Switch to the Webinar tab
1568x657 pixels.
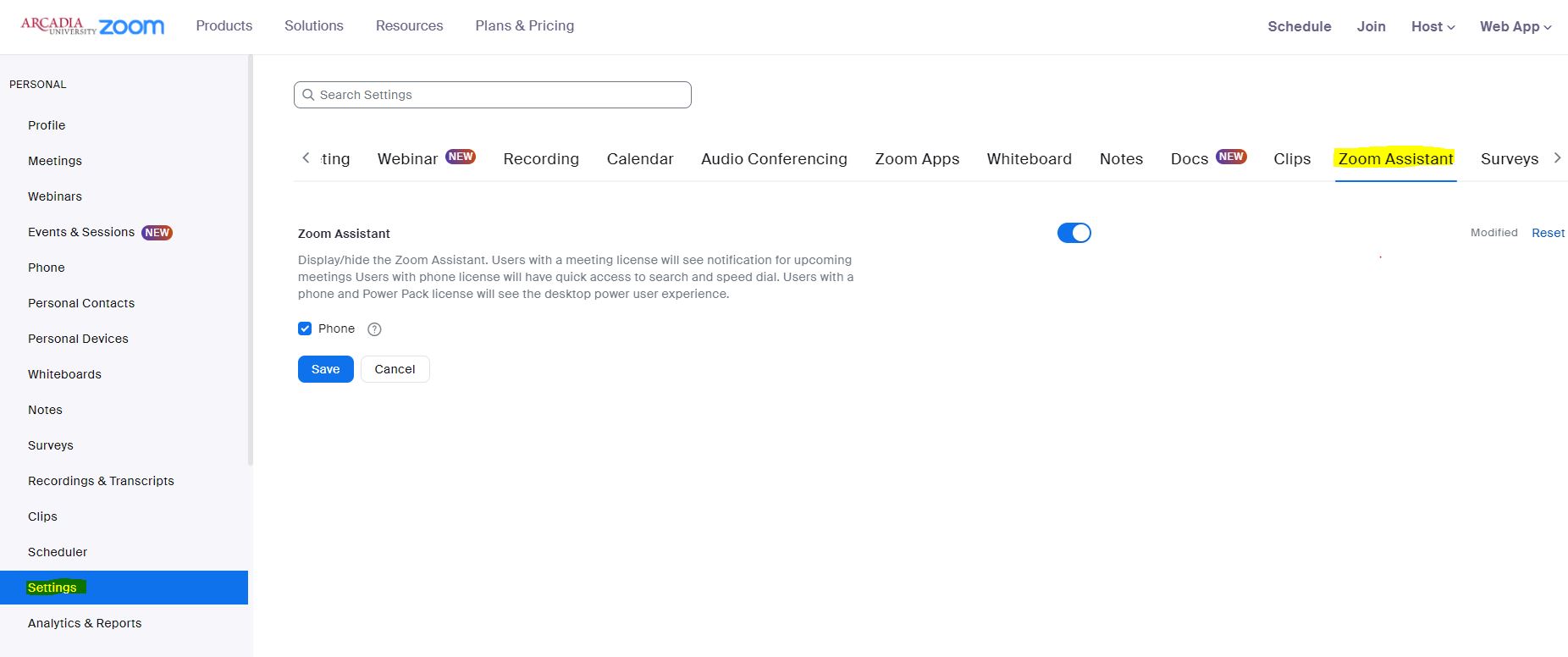pos(407,158)
